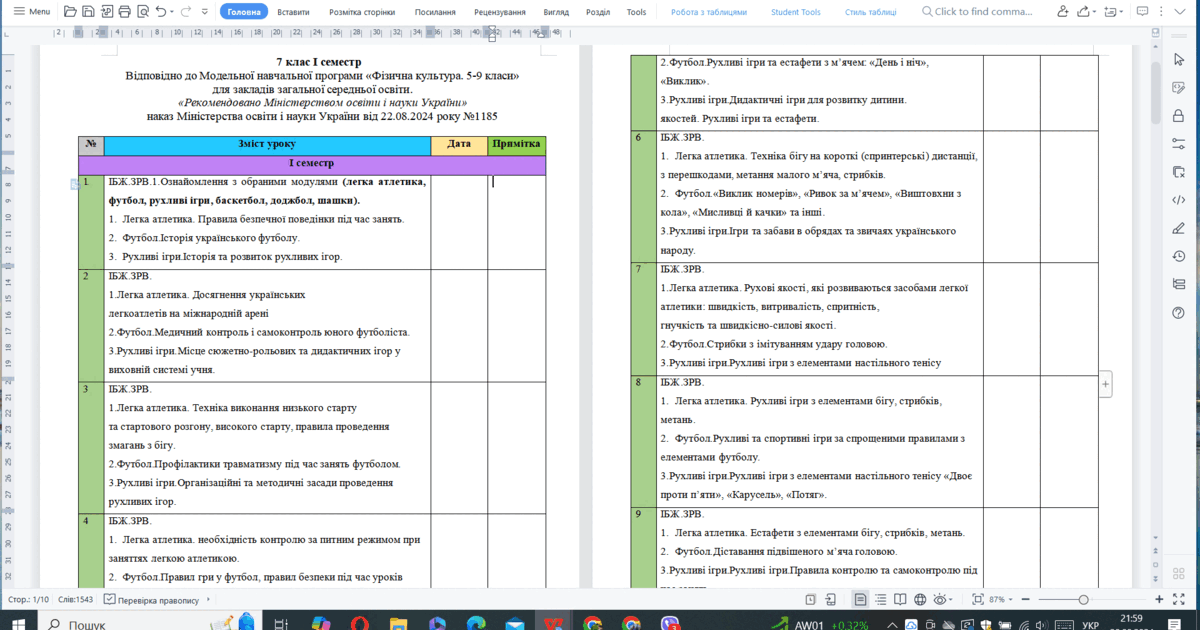Click the zoom in plus button
This screenshot has width=1200, height=630.
(x=1158, y=600)
